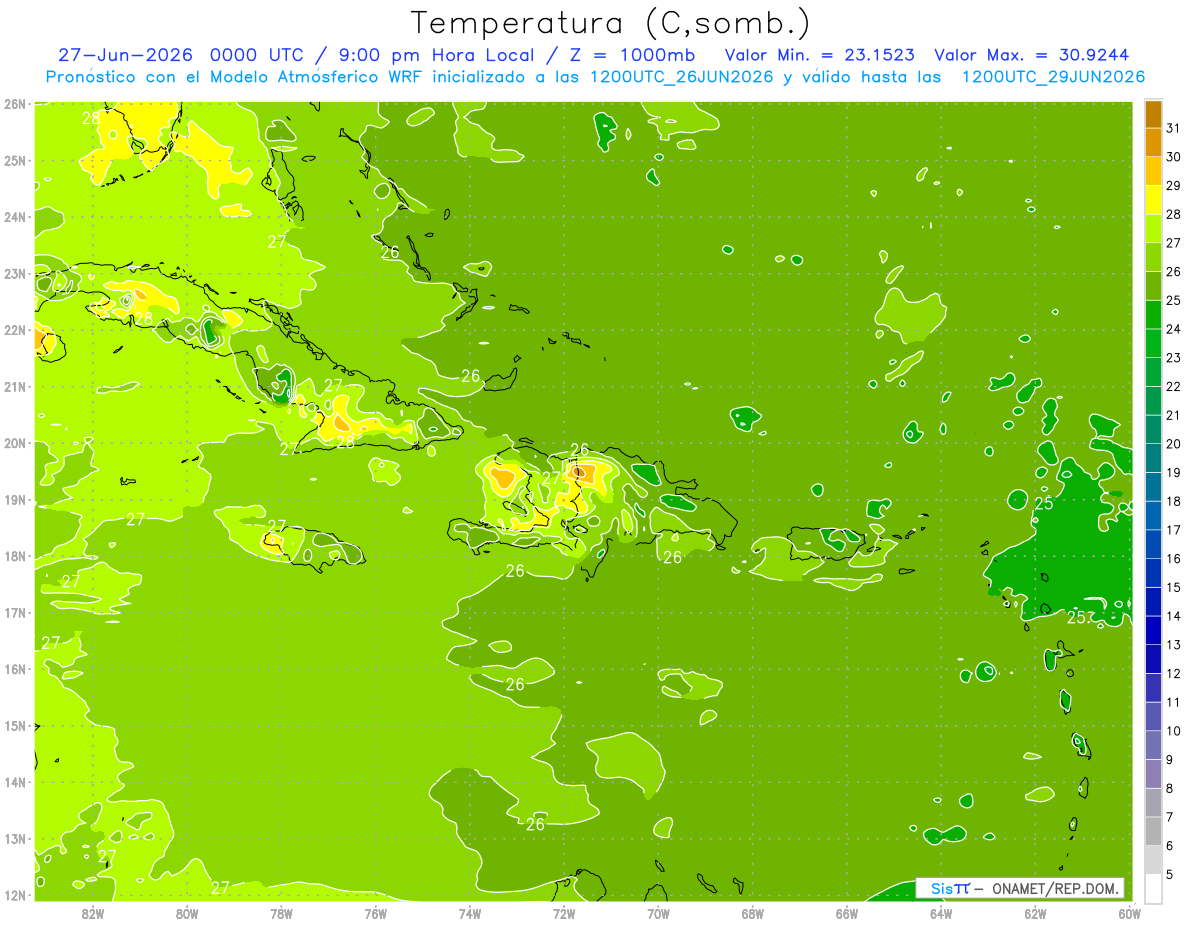
Task: Click the colorbar label '28'
Action: pyautogui.click(x=1173, y=214)
